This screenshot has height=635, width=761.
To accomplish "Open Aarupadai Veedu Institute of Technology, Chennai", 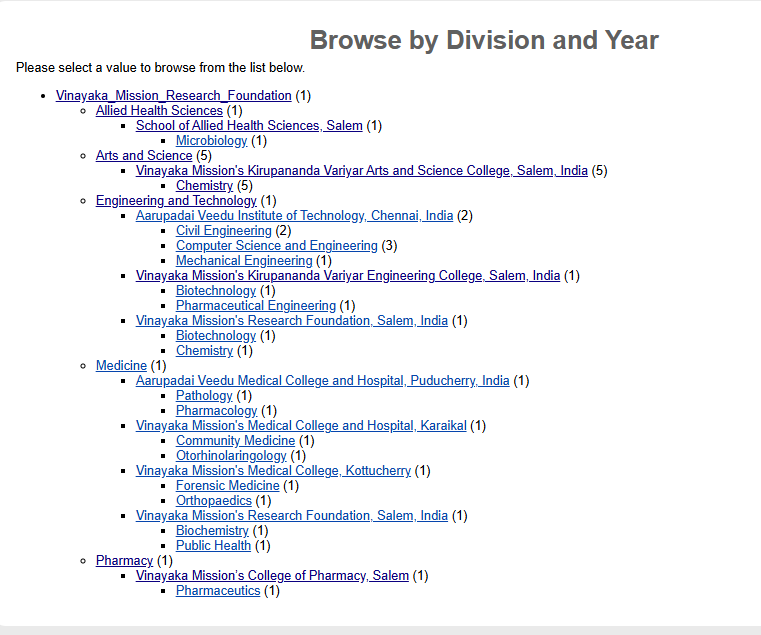I will pos(294,216).
